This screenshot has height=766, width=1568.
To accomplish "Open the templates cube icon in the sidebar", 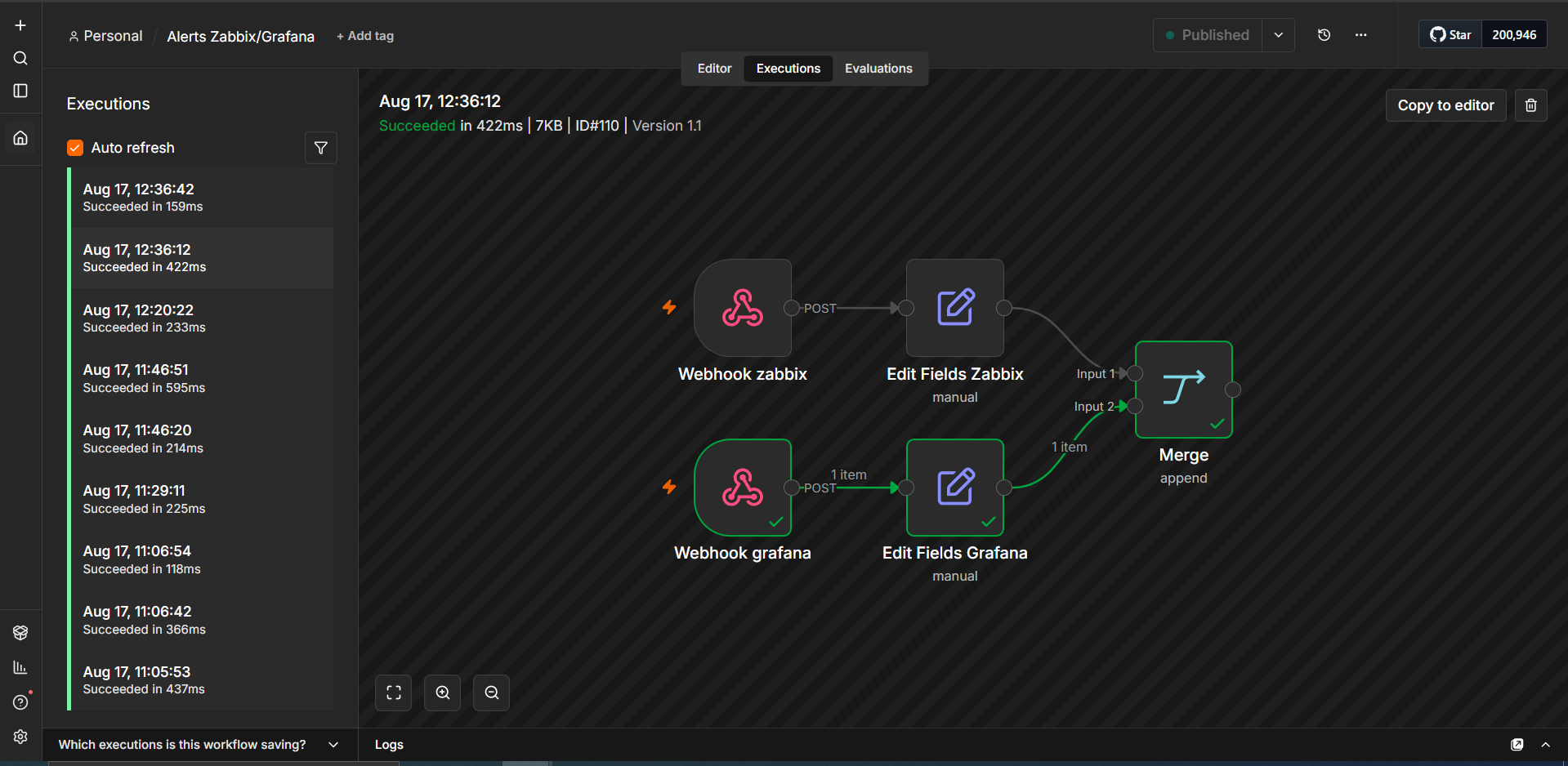I will (x=20, y=633).
